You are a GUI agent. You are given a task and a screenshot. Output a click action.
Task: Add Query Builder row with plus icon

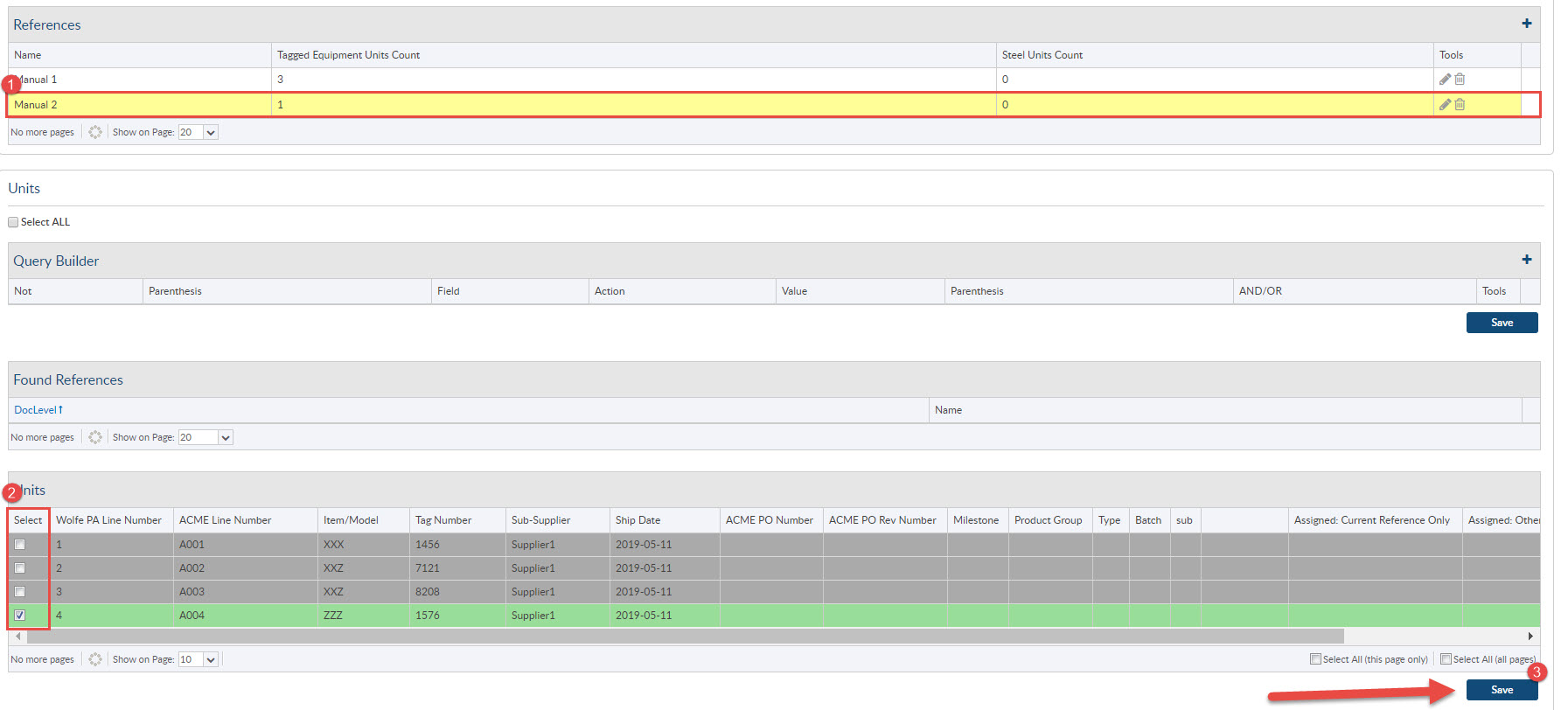click(1526, 260)
